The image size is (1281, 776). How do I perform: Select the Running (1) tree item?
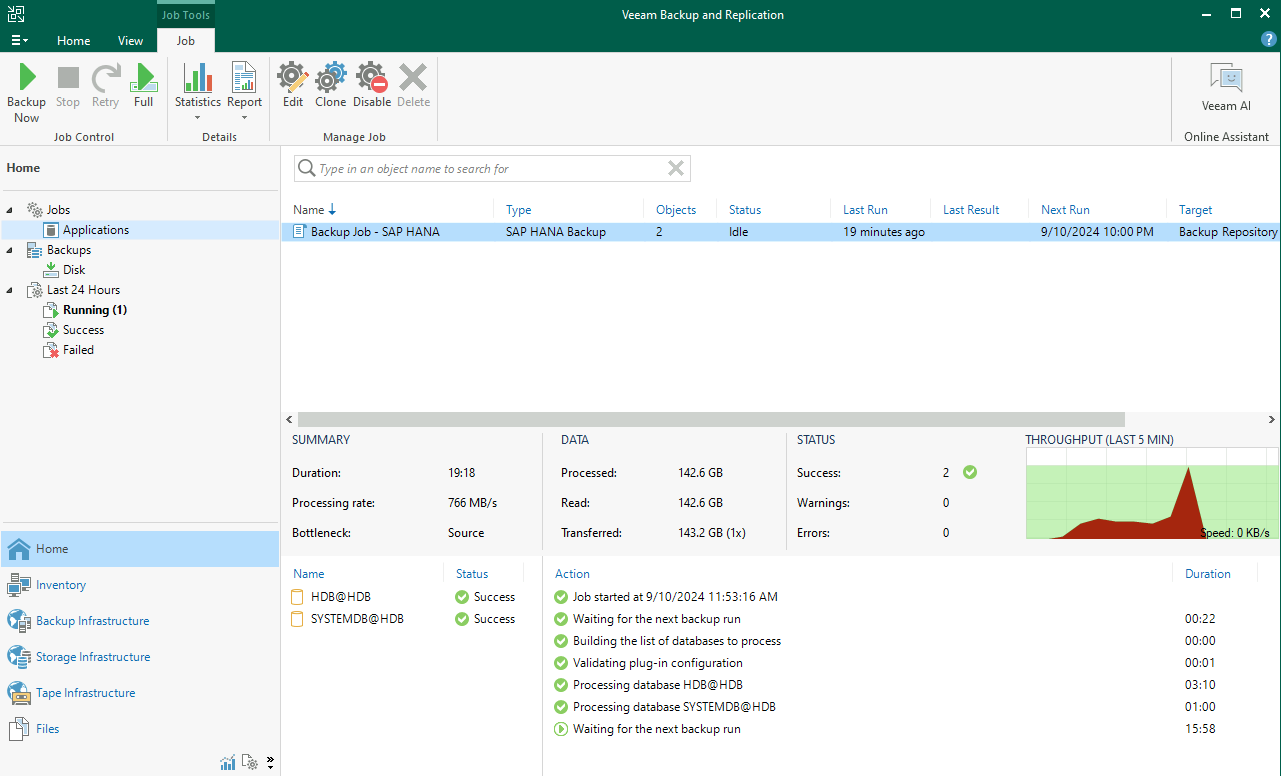pyautogui.click(x=94, y=310)
